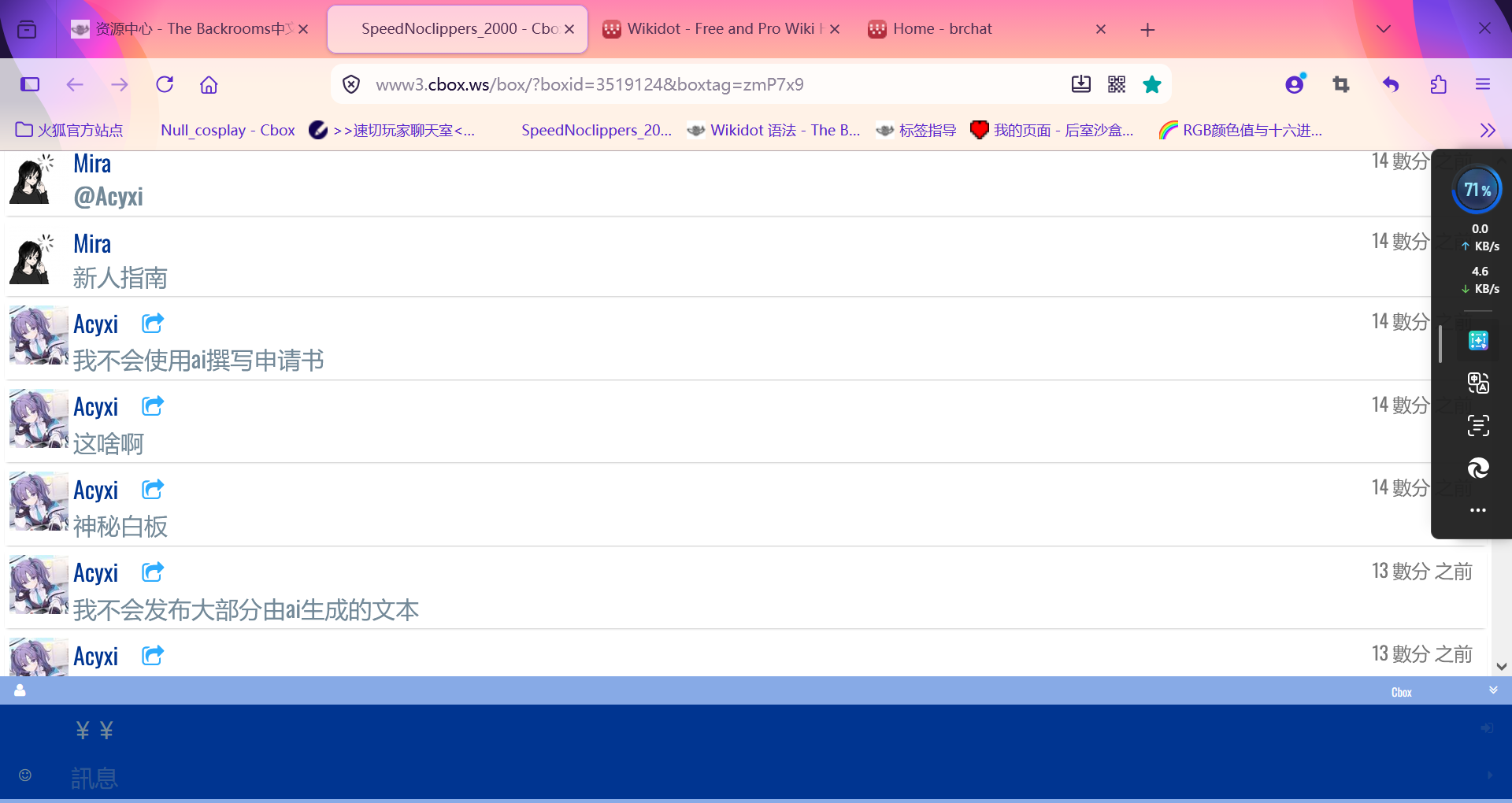Open the AI screenshot tool in side panel
This screenshot has height=803, width=1512.
click(x=1478, y=340)
